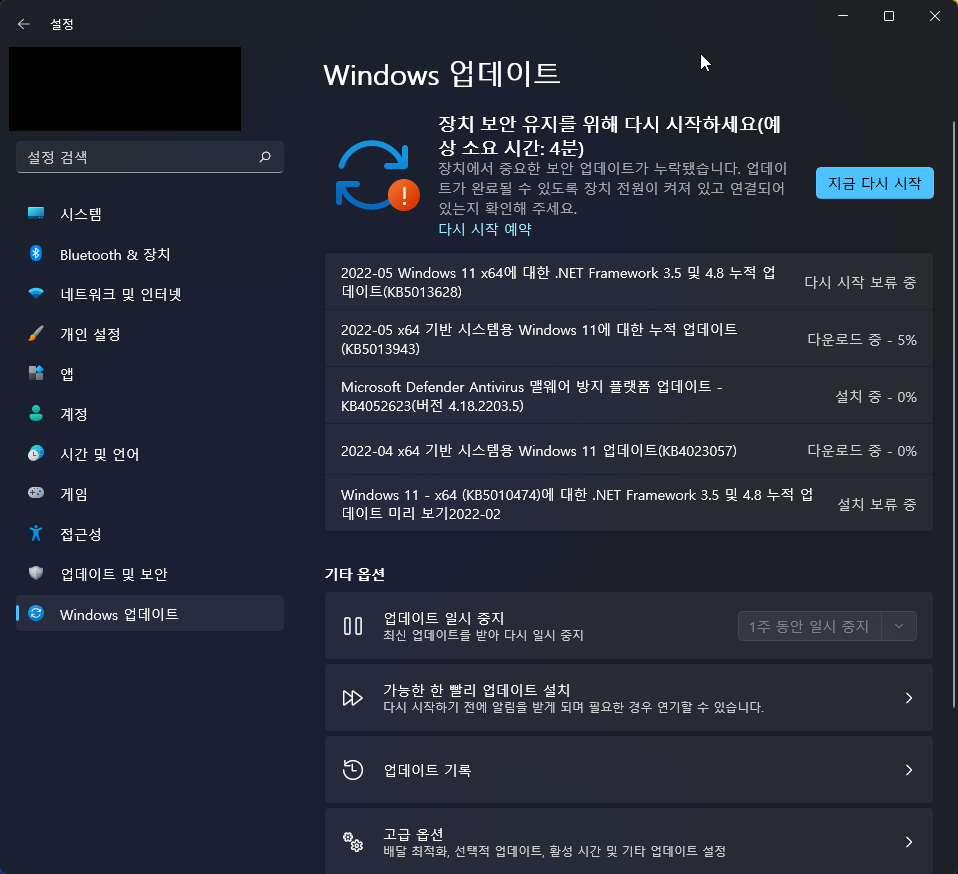Viewport: 958px width, 874px height.
Task: Open 게임 settings category label
Action: tap(73, 494)
